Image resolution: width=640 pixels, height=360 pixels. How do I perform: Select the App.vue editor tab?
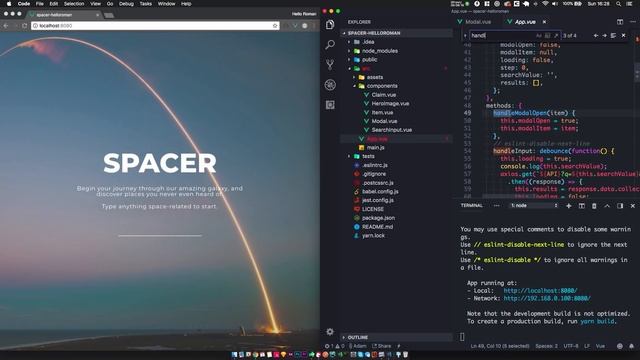point(525,22)
